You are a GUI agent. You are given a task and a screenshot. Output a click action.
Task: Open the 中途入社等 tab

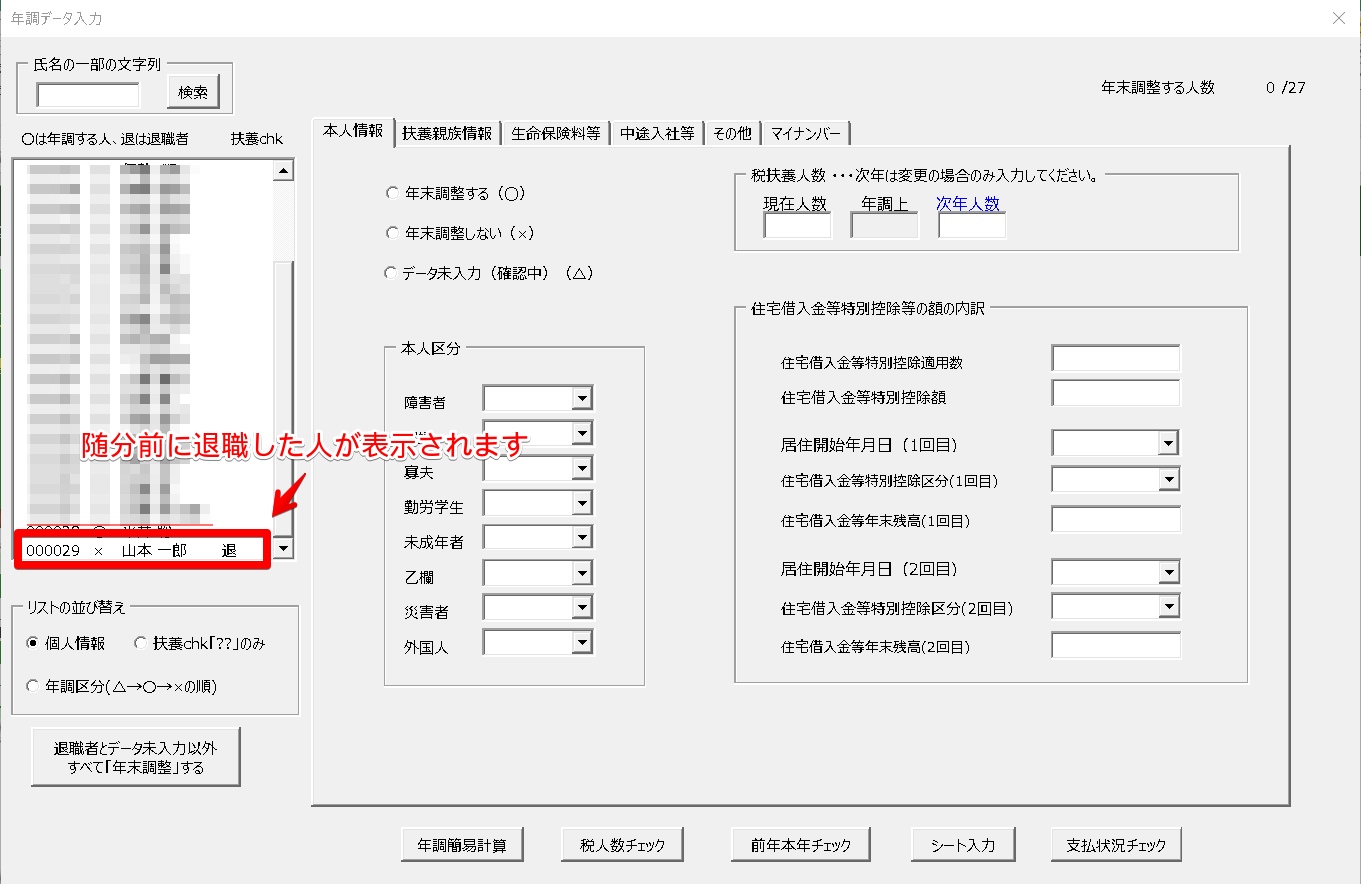point(656,133)
